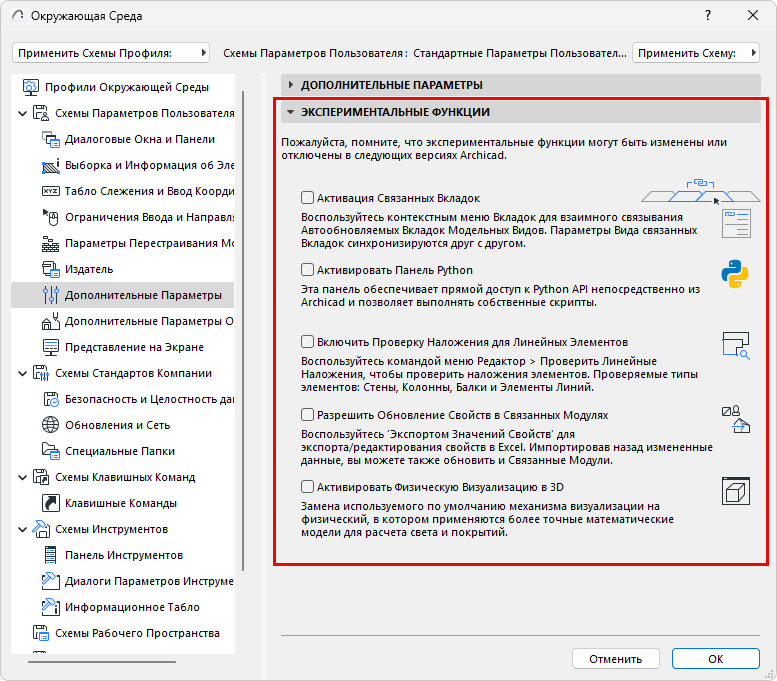Click the Схемы Рабочего Пространства icon
Image resolution: width=777 pixels, height=681 pixels.
(x=41, y=633)
